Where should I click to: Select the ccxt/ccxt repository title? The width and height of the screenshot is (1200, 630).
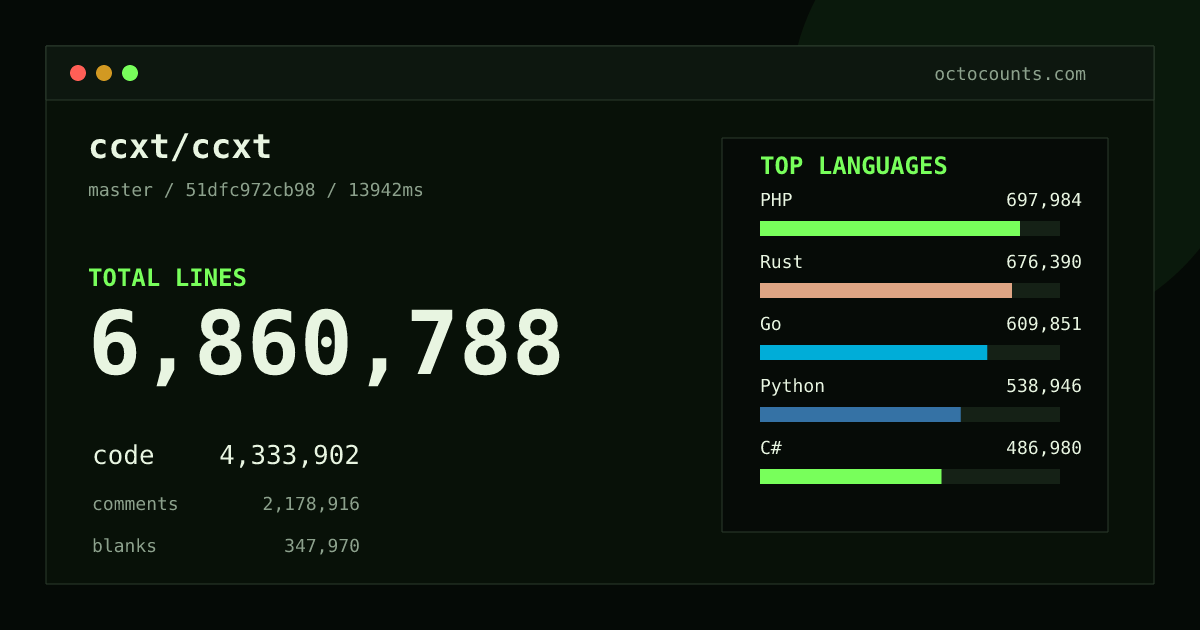180,147
